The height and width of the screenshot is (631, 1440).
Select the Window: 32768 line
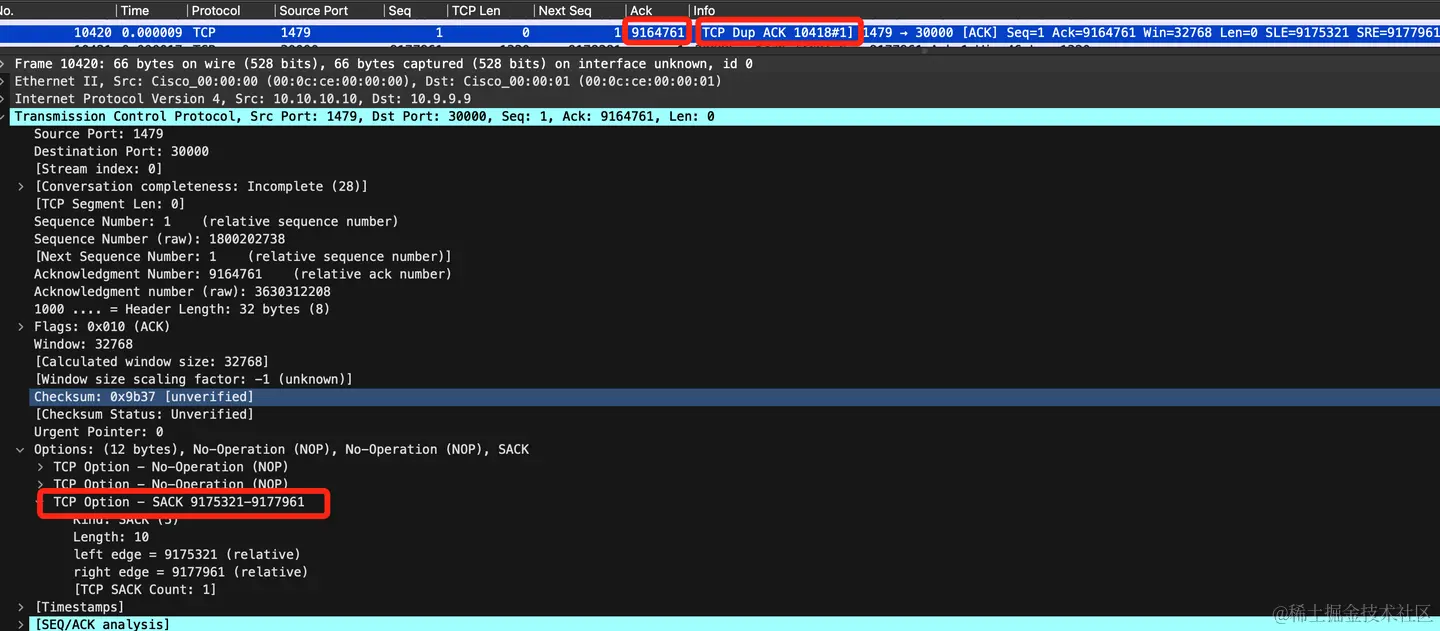[x=83, y=344]
